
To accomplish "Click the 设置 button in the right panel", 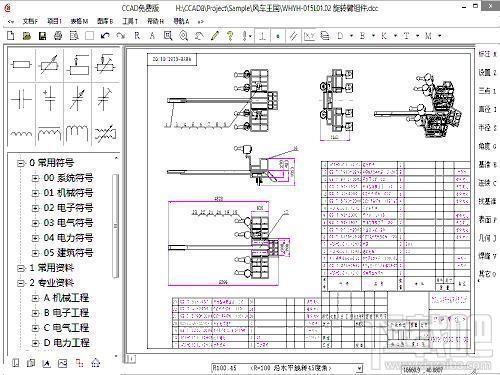I will [487, 72].
